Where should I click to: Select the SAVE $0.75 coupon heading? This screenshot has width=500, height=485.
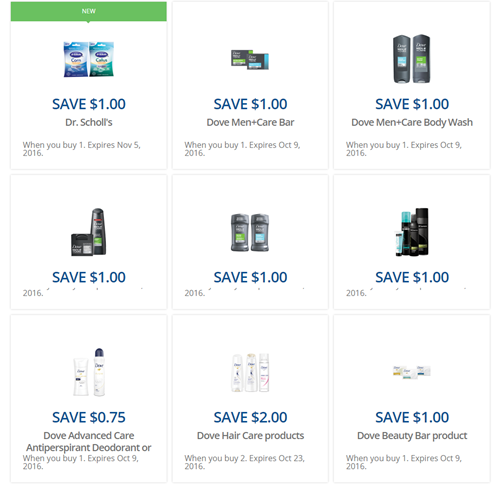[x=89, y=417]
